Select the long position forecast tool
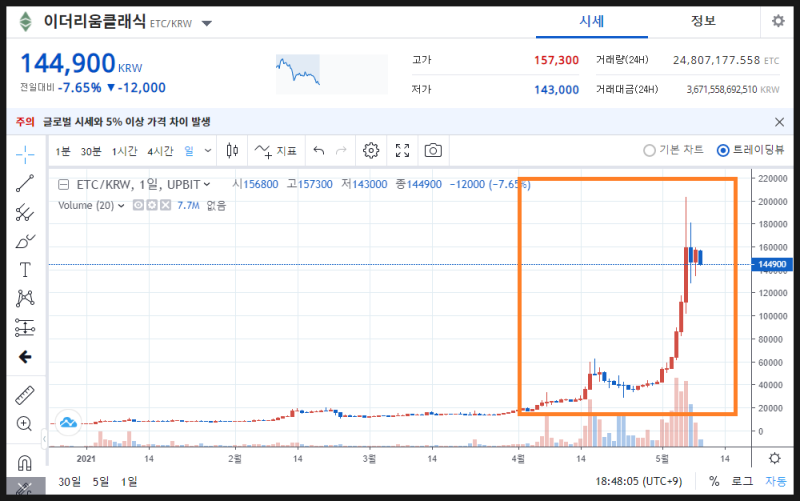This screenshot has width=800, height=501. click(x=24, y=328)
